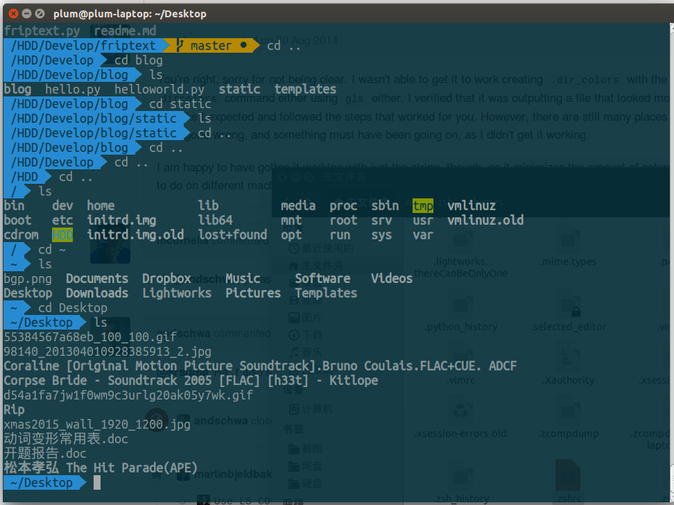674x505 pixels.
Task: Click the block cursor at the last prompt
Action: pyautogui.click(x=97, y=482)
